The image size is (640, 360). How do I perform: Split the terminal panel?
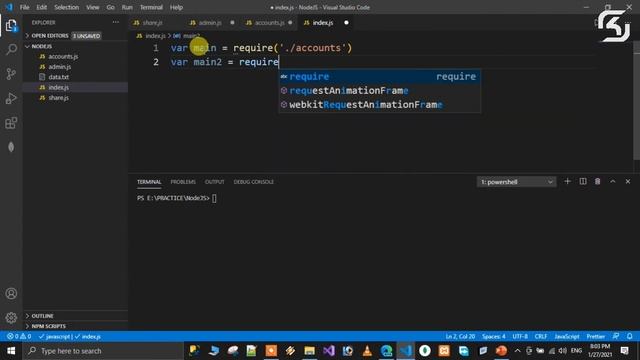coord(583,182)
